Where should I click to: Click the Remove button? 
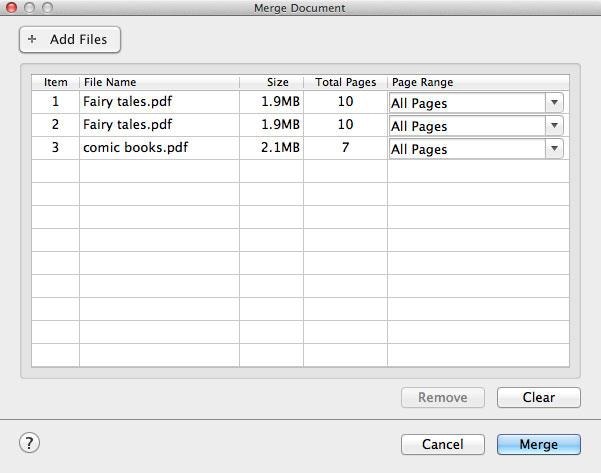442,397
